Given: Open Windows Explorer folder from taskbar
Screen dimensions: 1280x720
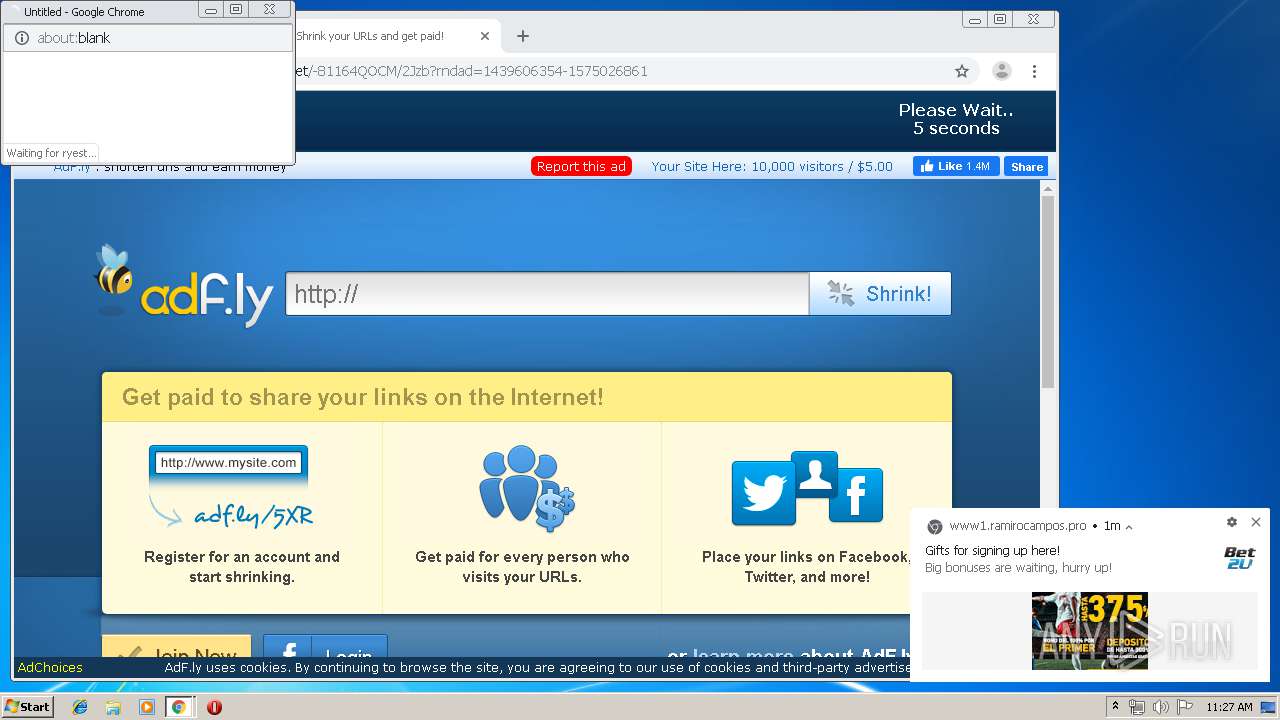Looking at the screenshot, I should pos(113,707).
